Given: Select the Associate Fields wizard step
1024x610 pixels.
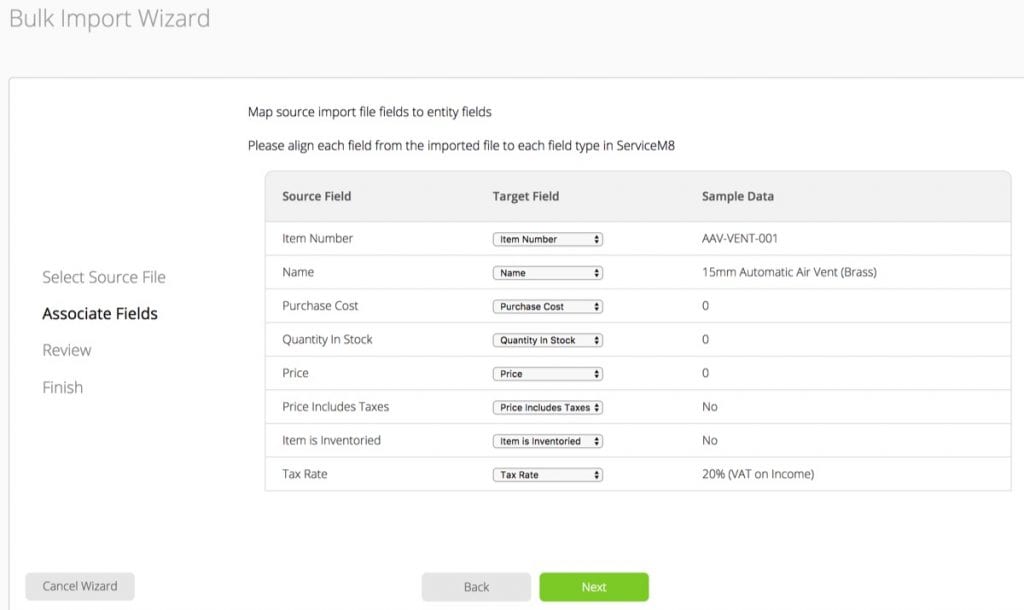Looking at the screenshot, I should coord(100,314).
